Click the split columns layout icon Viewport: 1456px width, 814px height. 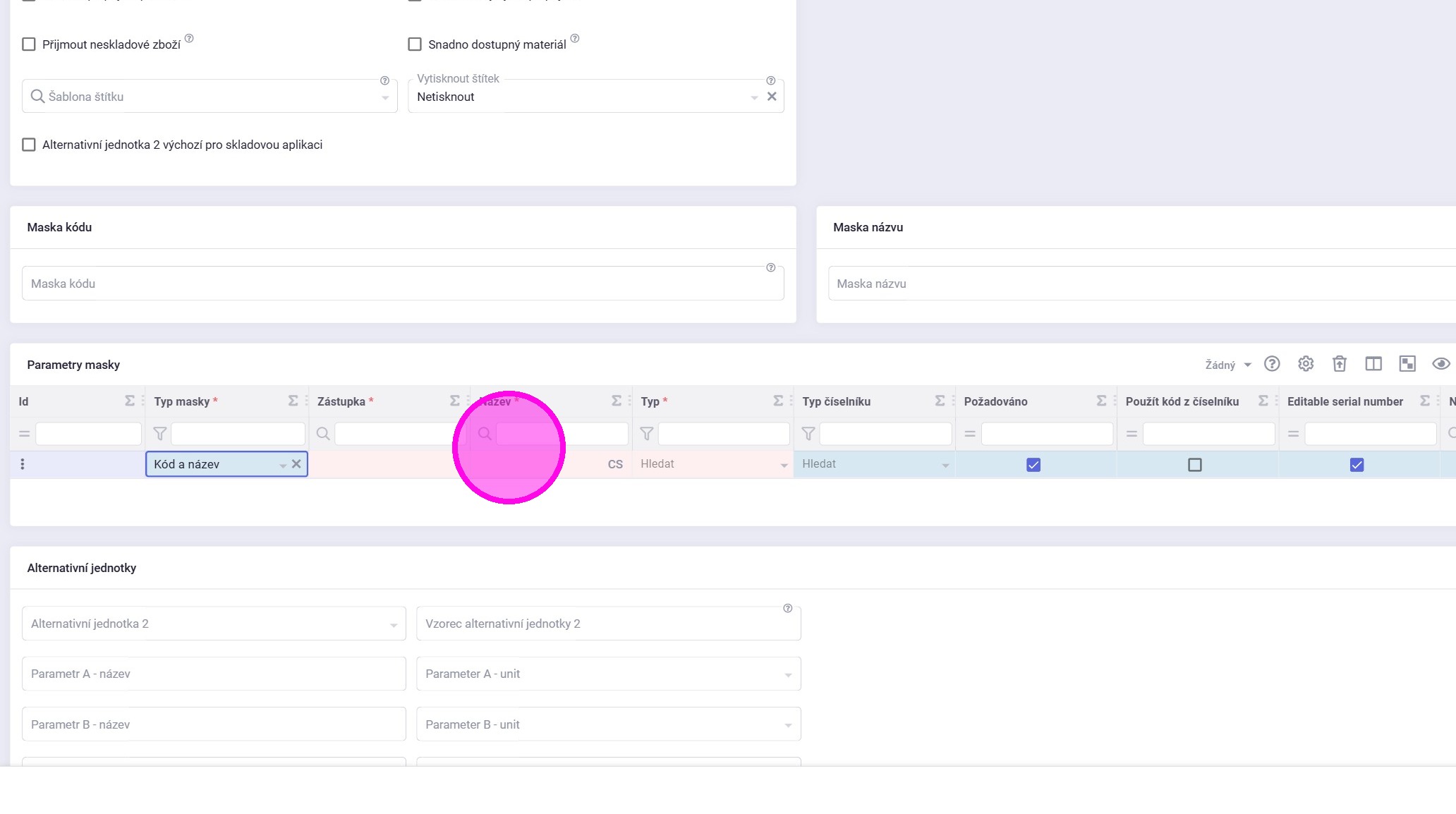[x=1373, y=364]
